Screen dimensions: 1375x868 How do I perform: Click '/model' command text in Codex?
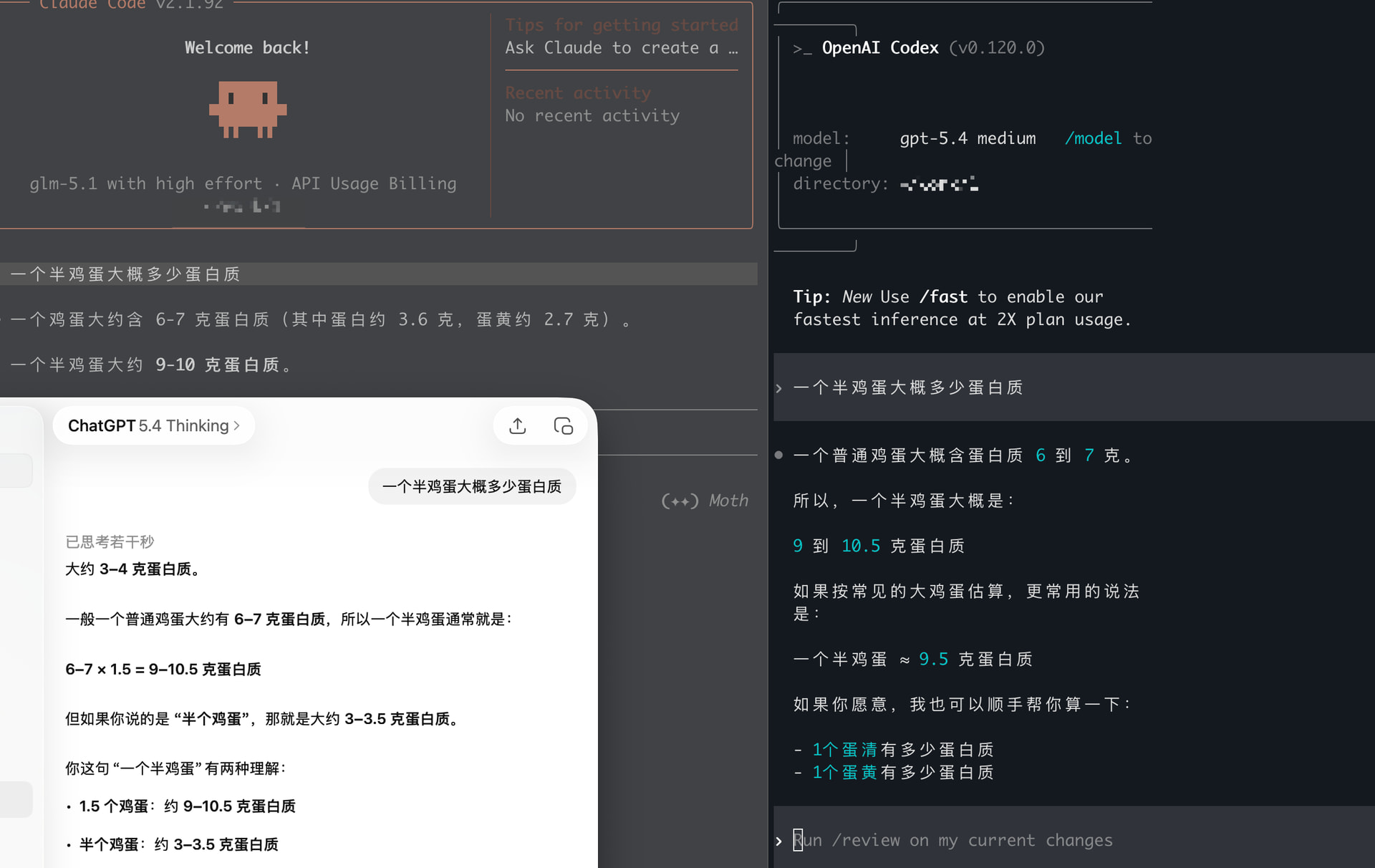(x=1093, y=138)
